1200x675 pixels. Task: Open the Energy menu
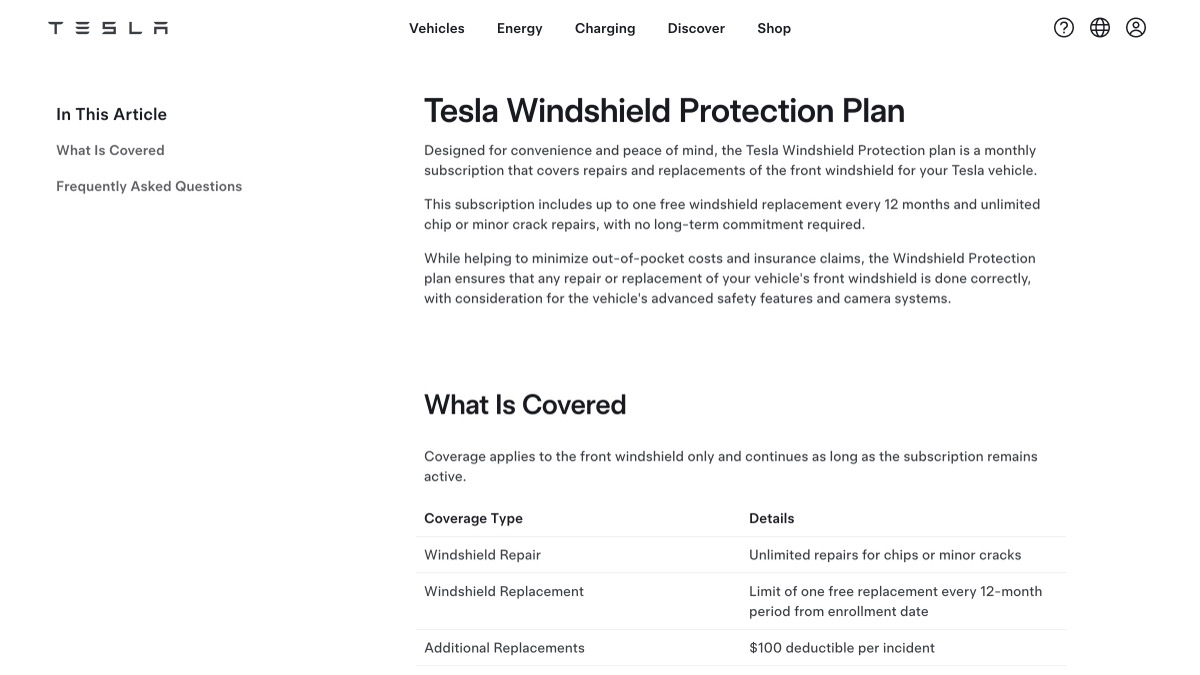pos(520,28)
